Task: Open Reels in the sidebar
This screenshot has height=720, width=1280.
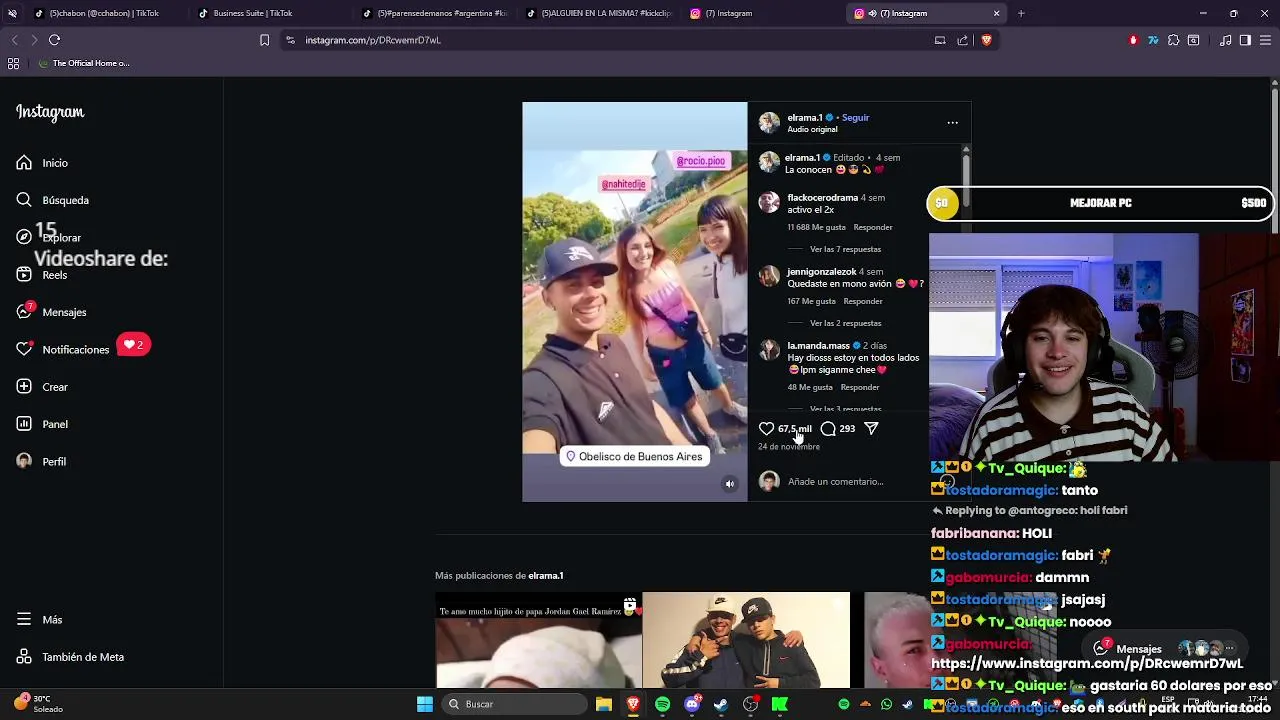Action: pos(41,275)
